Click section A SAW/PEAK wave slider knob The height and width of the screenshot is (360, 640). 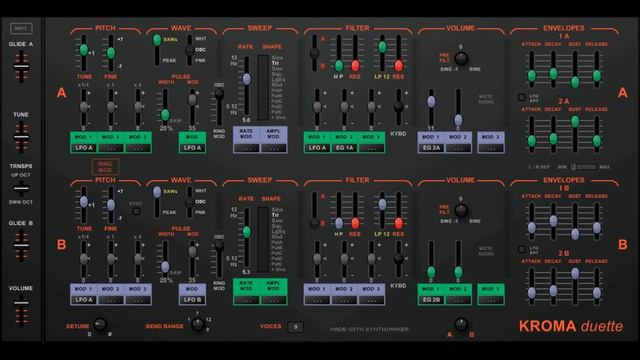coord(157,40)
